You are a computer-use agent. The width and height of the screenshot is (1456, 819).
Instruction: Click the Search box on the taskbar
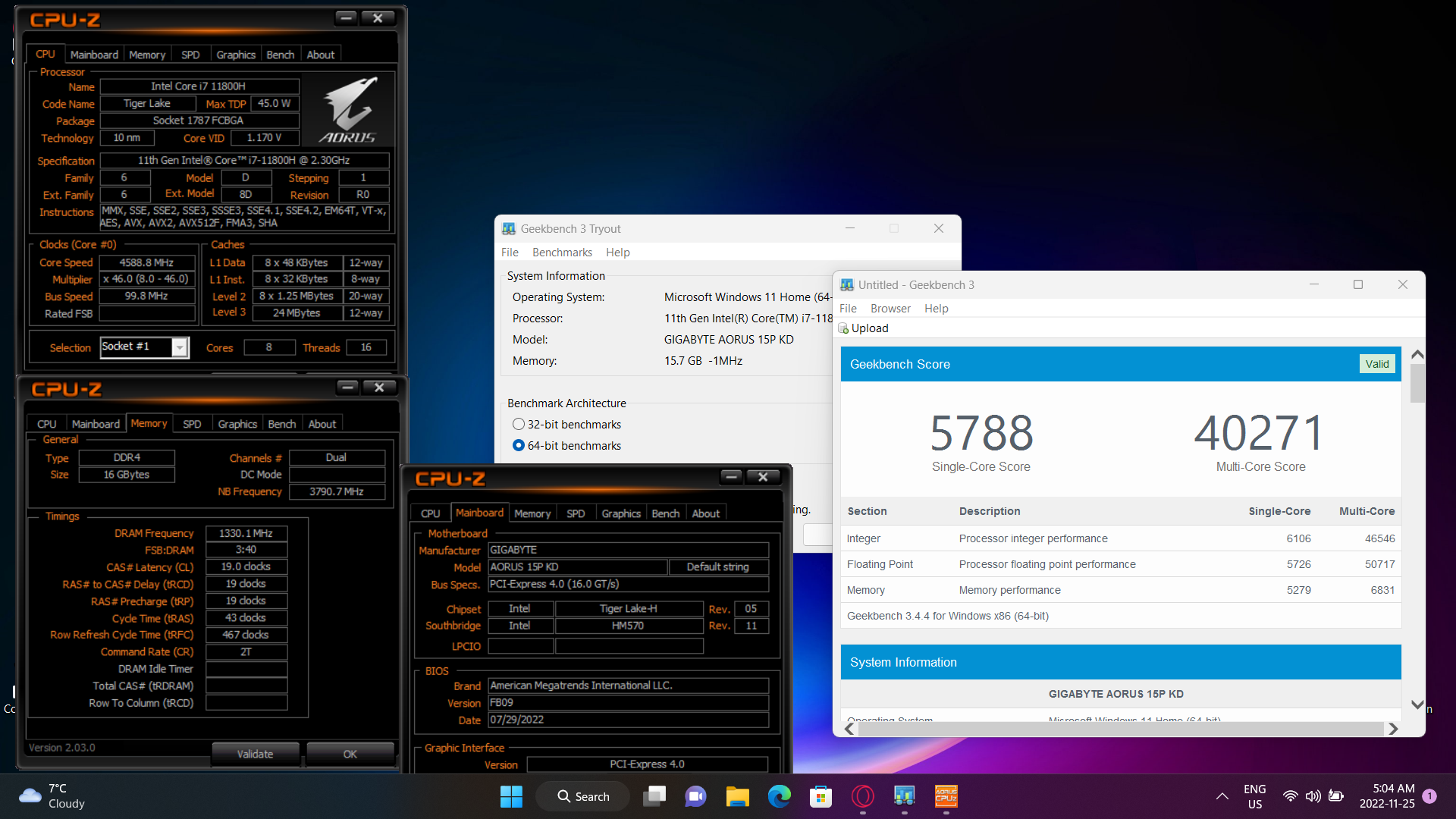point(582,796)
